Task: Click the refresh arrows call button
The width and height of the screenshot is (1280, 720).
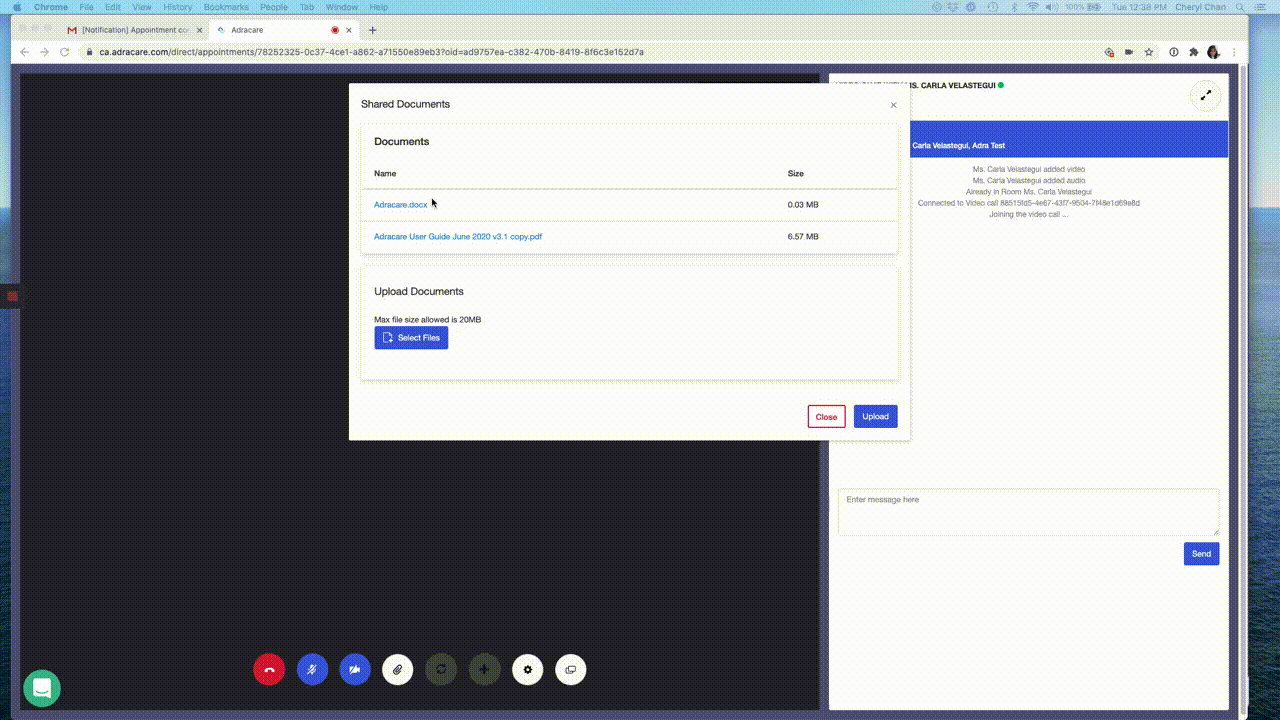Action: coord(441,669)
